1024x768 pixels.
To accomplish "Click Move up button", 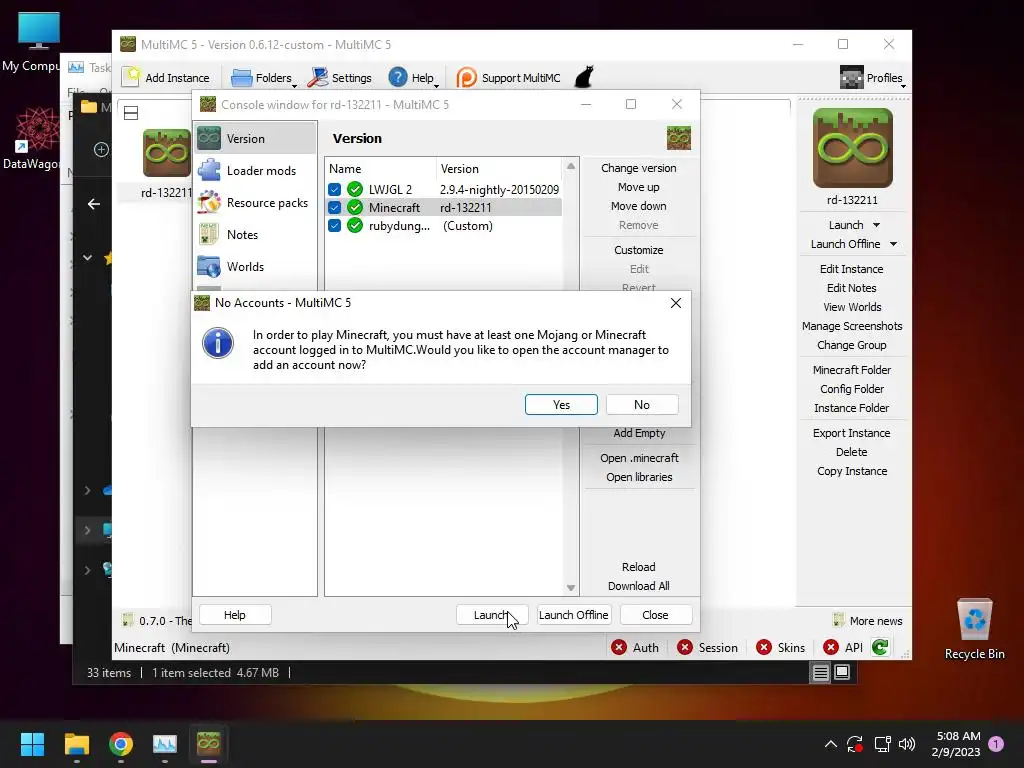I will coord(639,187).
